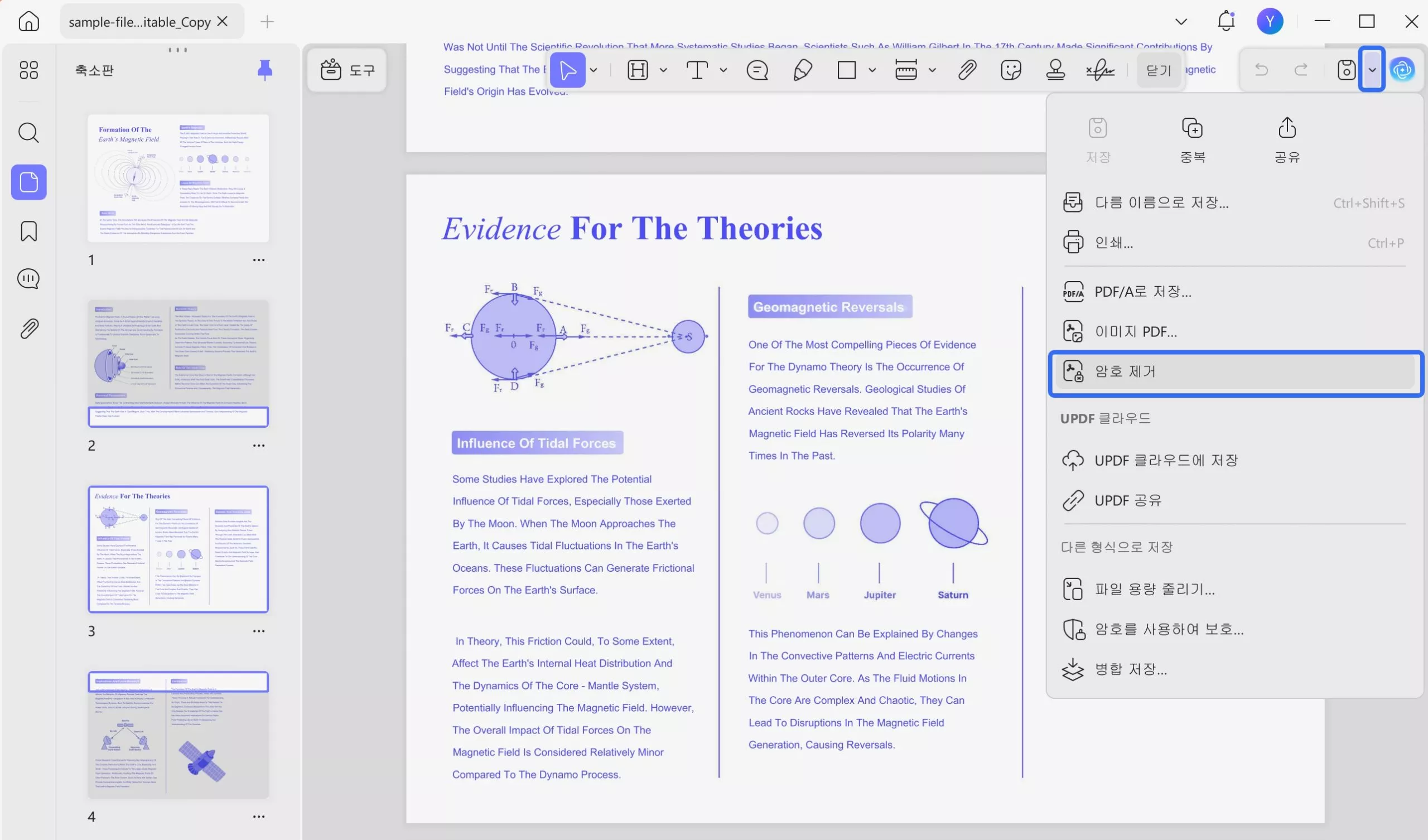Choose 이미지 PDF... menu item
1428x840 pixels.
coord(1234,331)
